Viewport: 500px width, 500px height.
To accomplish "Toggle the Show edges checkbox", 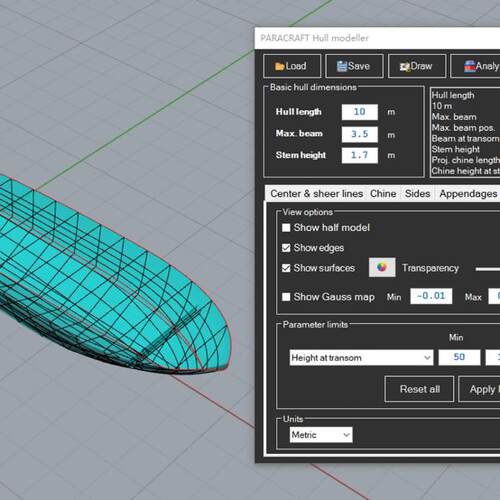I will [286, 248].
